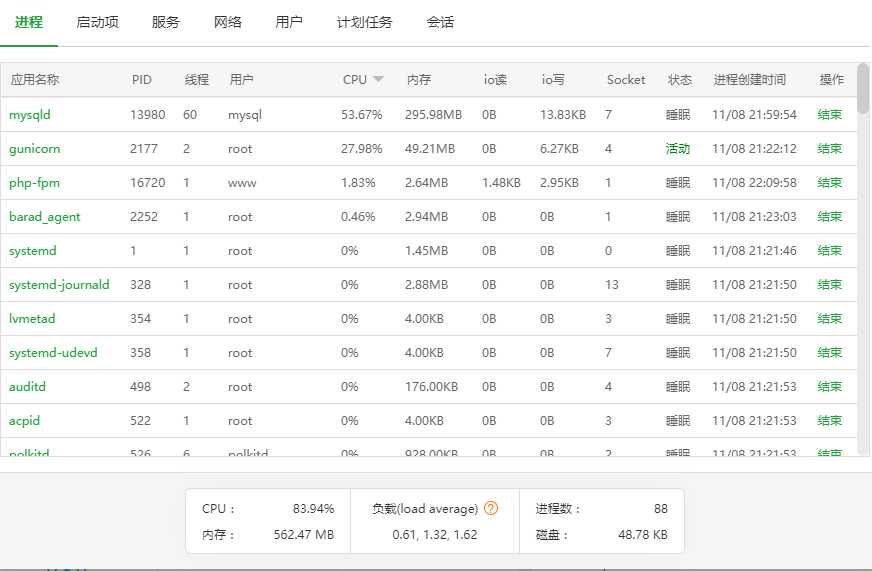Viewport: 872px width, 571px height.
Task: Click the www user cell
Action: [242, 183]
